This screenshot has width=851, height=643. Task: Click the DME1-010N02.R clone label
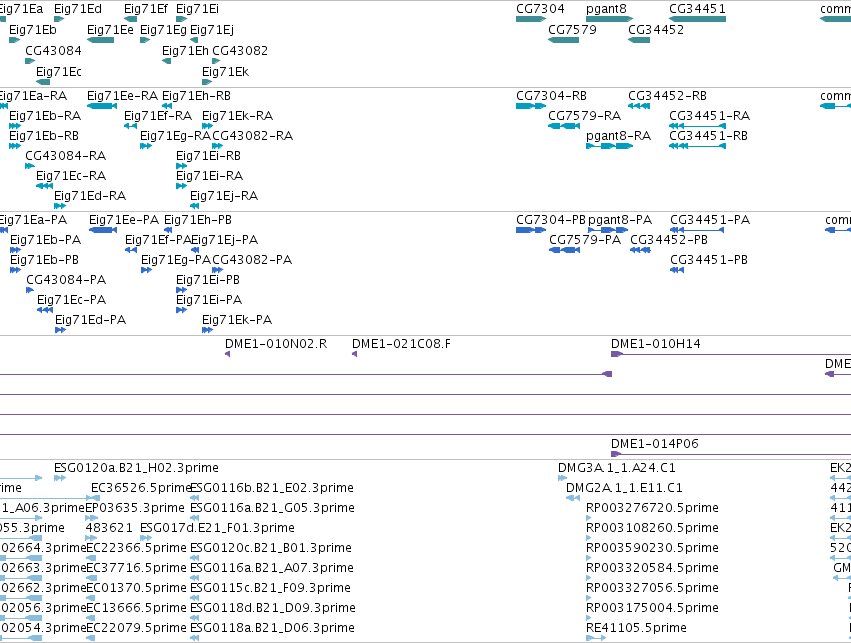tap(276, 344)
